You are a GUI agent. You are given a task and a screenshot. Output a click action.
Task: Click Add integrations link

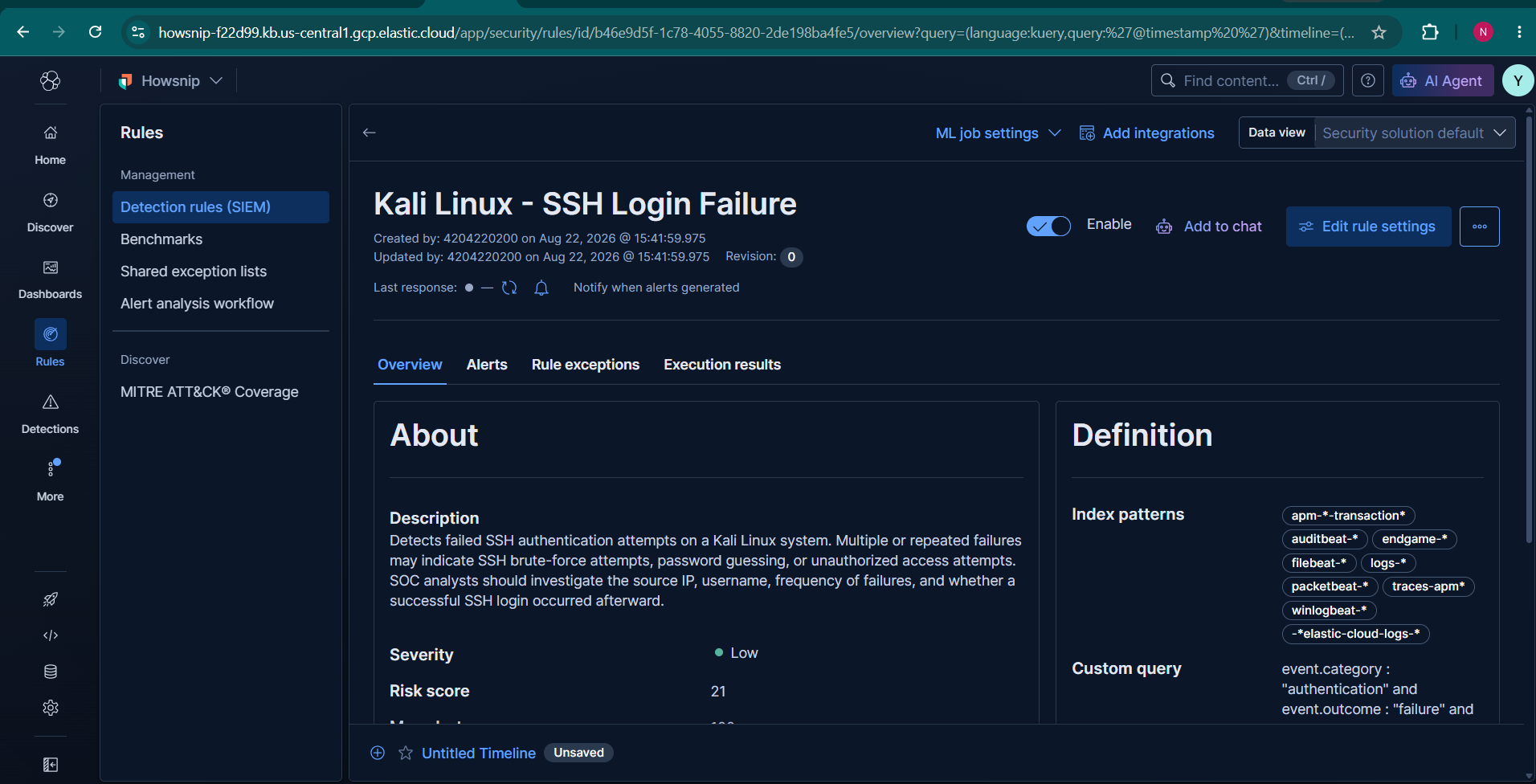1146,133
